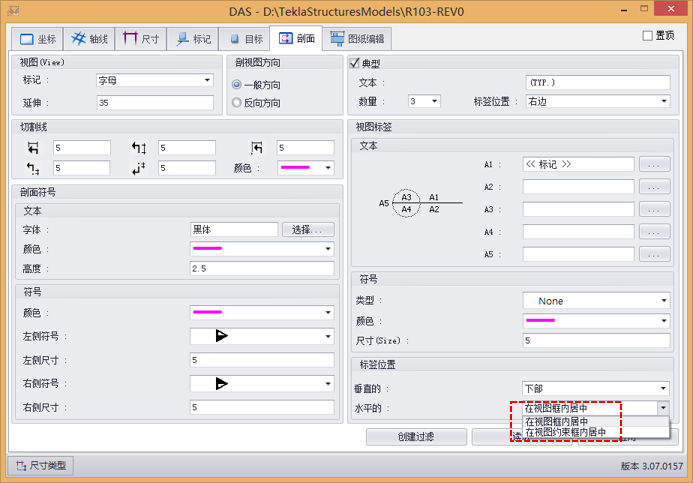Open the 右侧符号 arrow dropdown

coord(262,384)
